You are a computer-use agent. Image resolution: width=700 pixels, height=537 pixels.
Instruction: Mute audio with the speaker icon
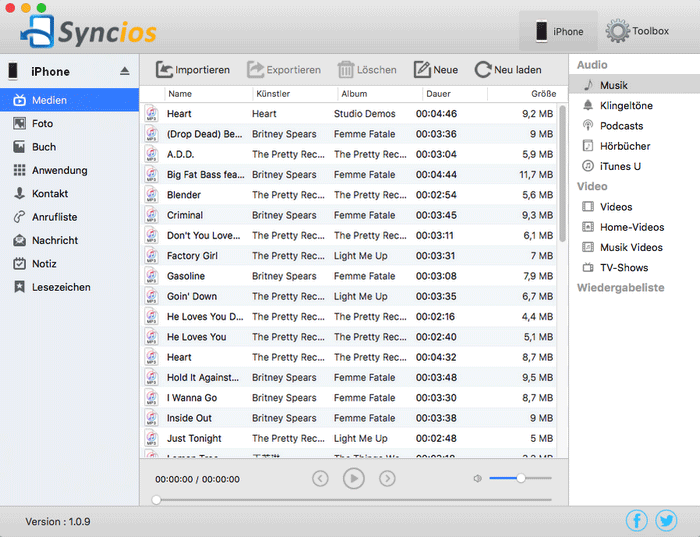(477, 479)
